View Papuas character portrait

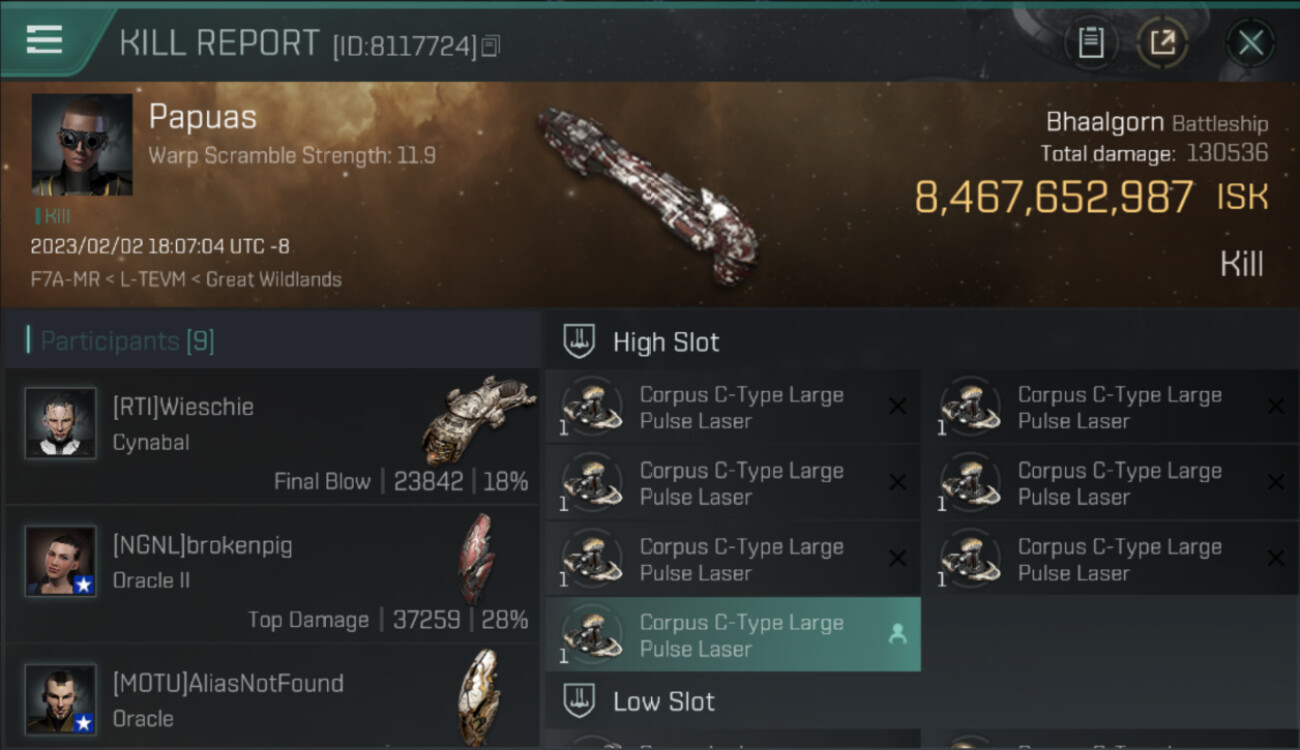pyautogui.click(x=82, y=144)
